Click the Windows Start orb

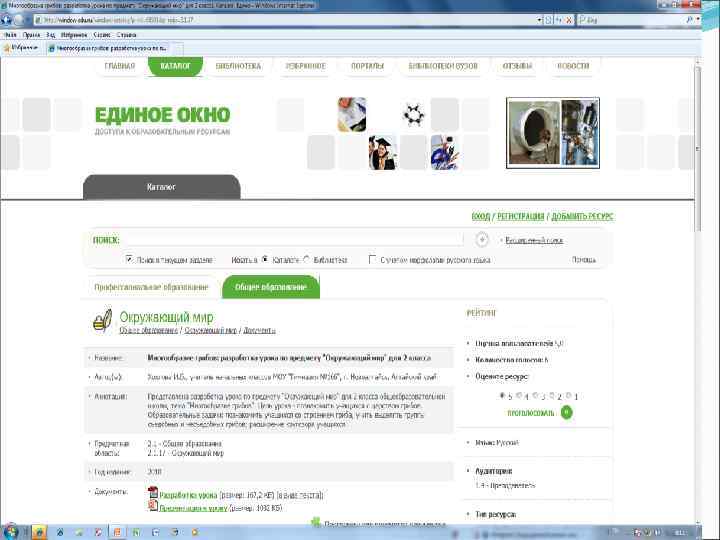pyautogui.click(x=9, y=532)
